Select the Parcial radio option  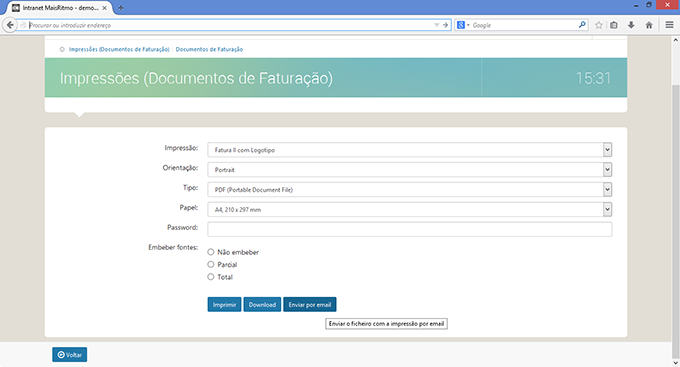pyautogui.click(x=211, y=264)
